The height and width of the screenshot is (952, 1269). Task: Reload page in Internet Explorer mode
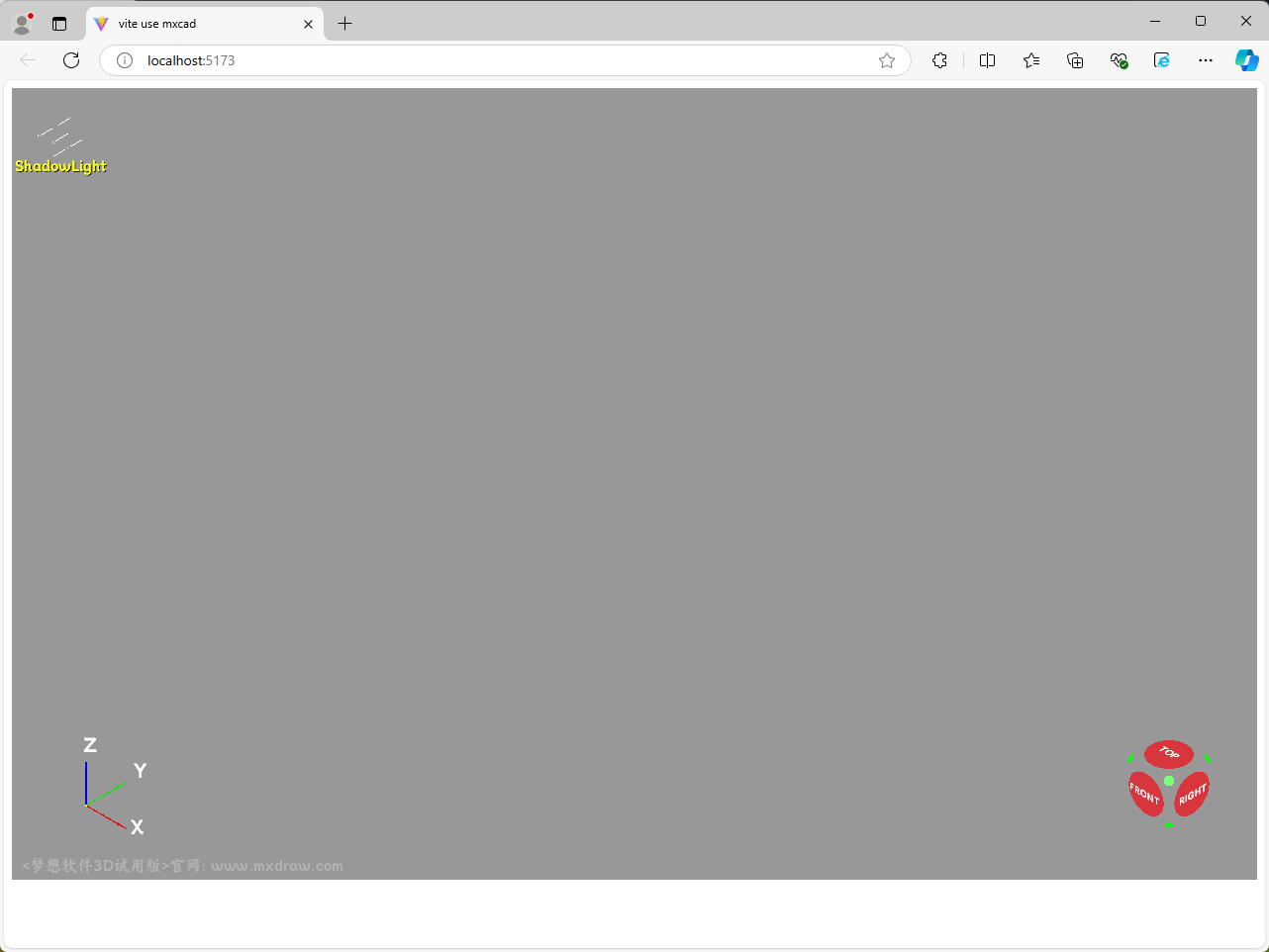pos(1162,60)
